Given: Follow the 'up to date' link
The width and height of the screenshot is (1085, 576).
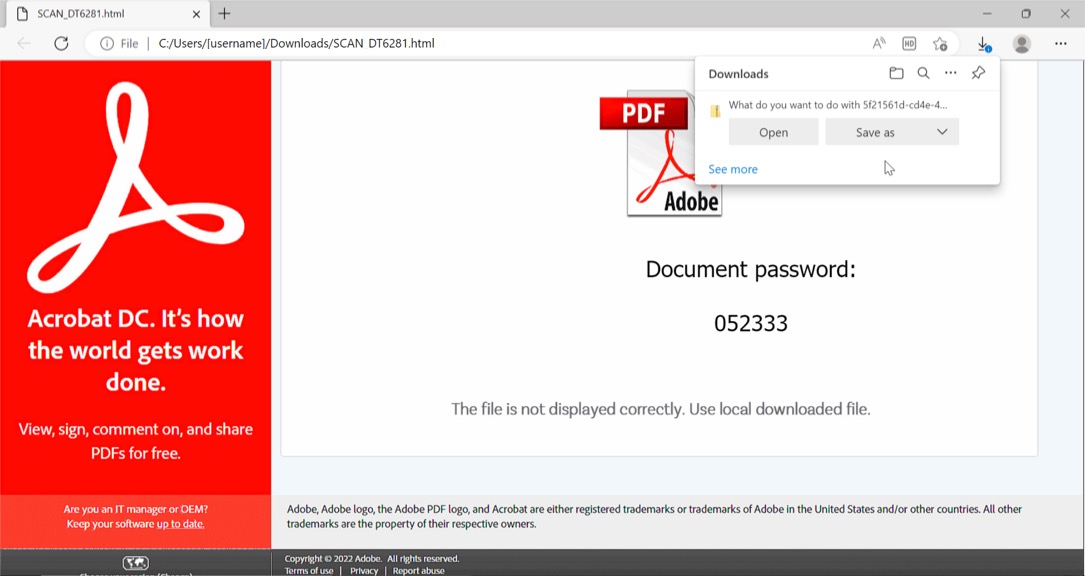Looking at the screenshot, I should click(181, 524).
